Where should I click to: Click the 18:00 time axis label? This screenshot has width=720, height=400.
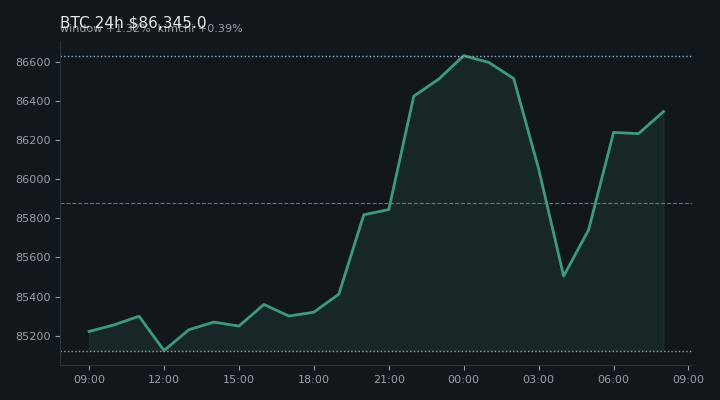pos(314,379)
